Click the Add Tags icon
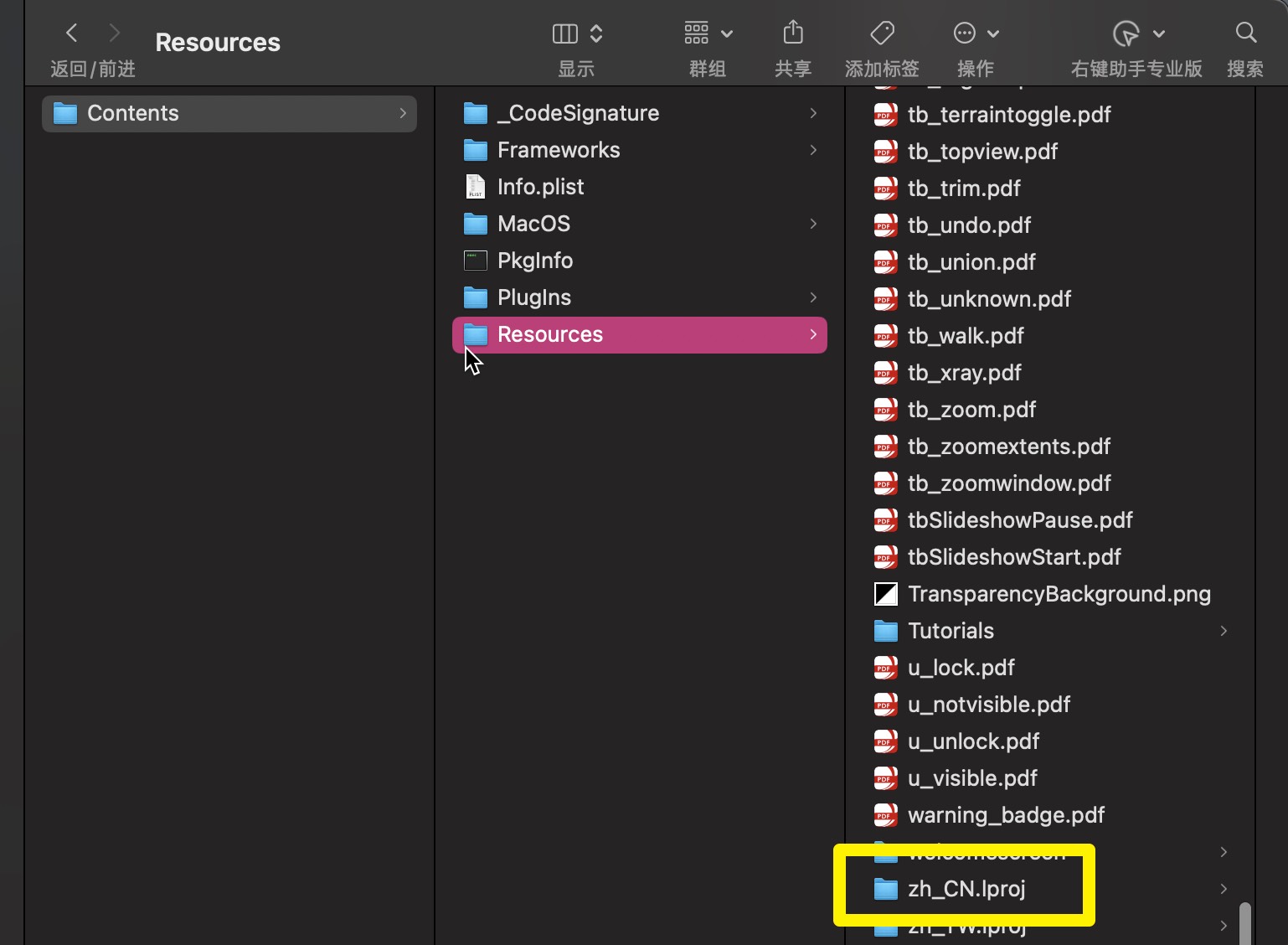This screenshot has width=1288, height=945. [x=882, y=34]
